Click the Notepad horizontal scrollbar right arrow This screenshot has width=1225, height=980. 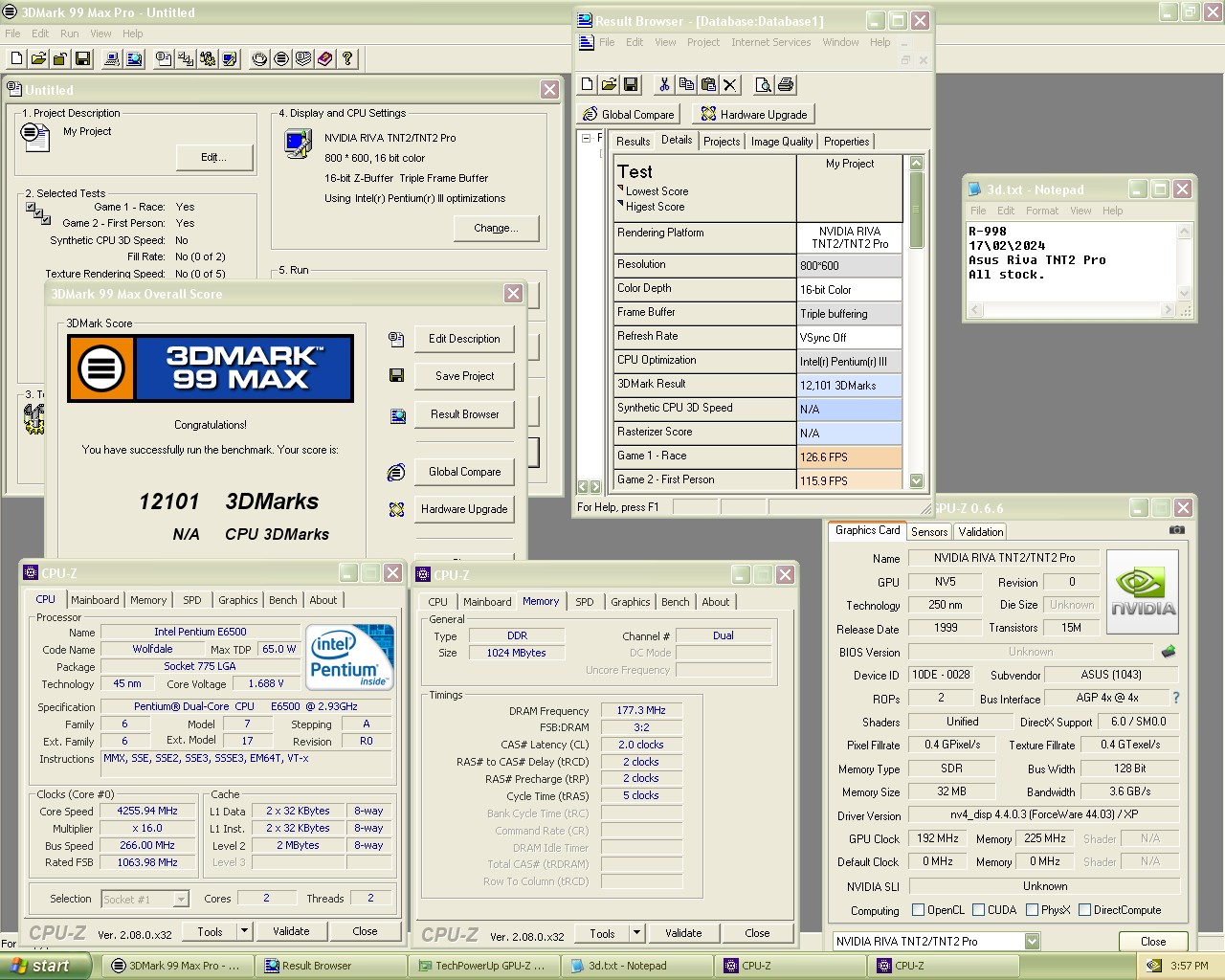click(1167, 310)
